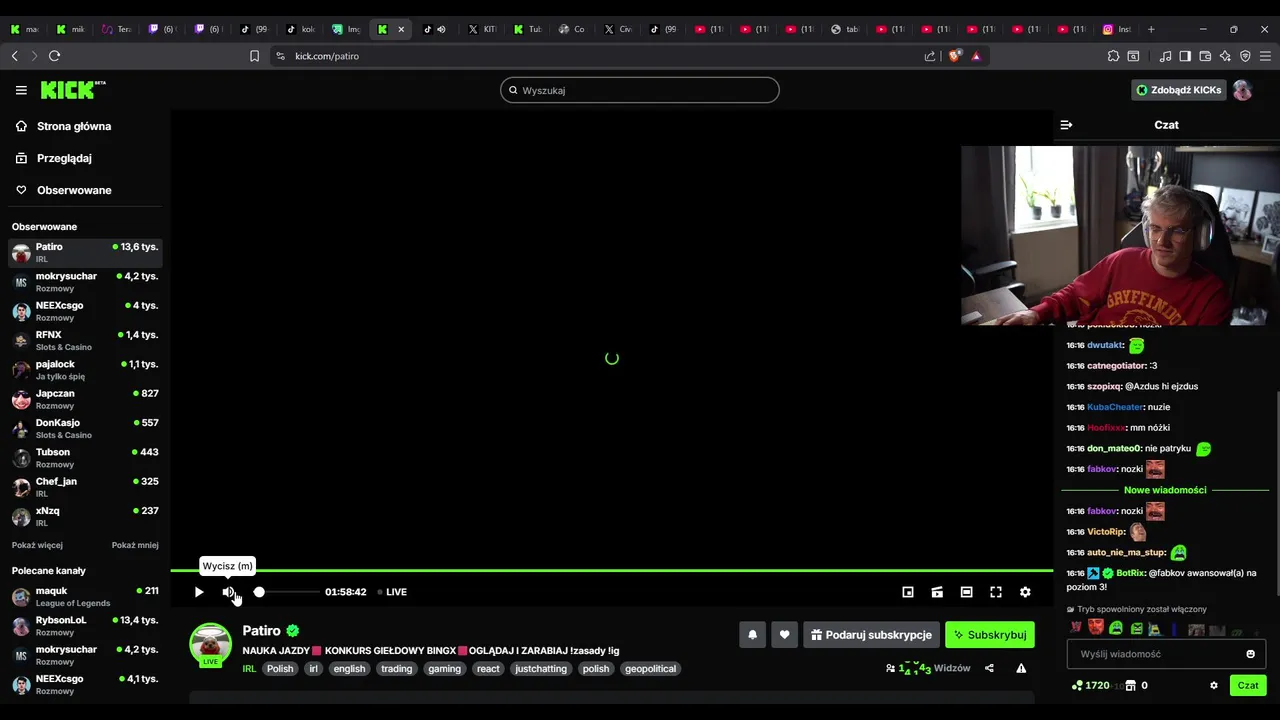Enter fullscreen mode in the player
1280x720 pixels.
click(996, 592)
